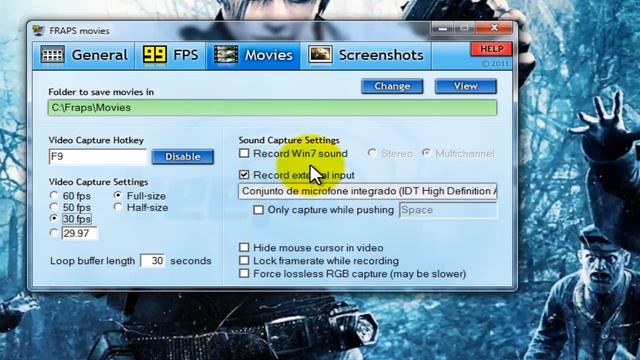The height and width of the screenshot is (360, 640).
Task: Enable Only capture while pushing checkbox
Action: (258, 210)
